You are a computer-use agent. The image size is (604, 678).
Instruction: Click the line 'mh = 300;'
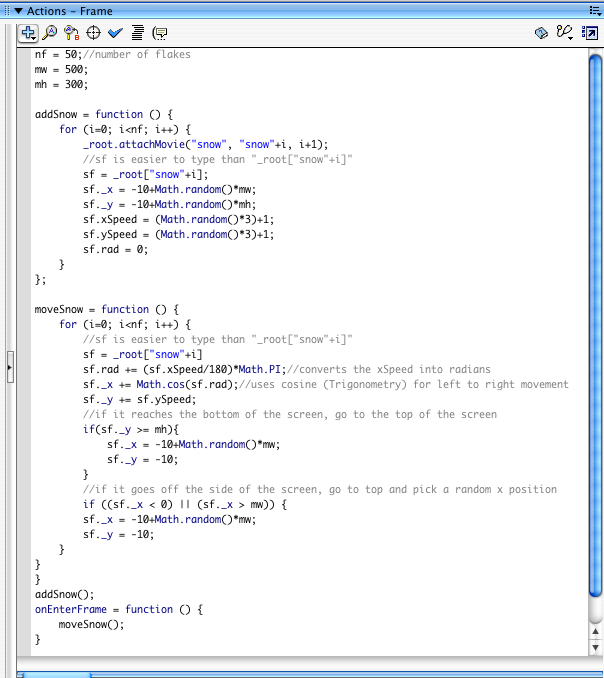coord(61,84)
